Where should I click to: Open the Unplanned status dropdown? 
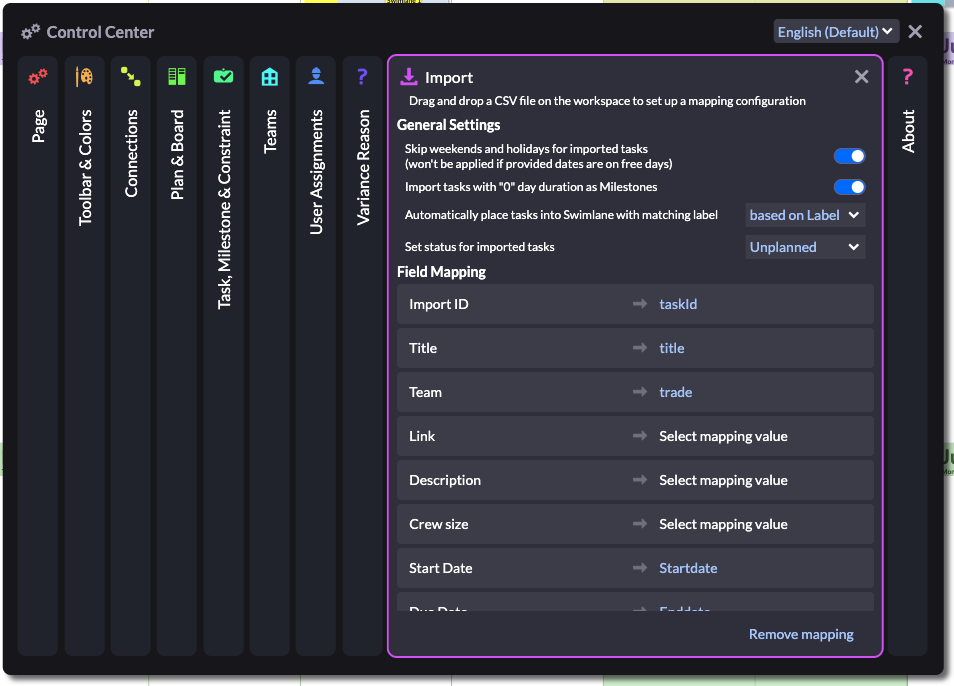[x=805, y=247]
